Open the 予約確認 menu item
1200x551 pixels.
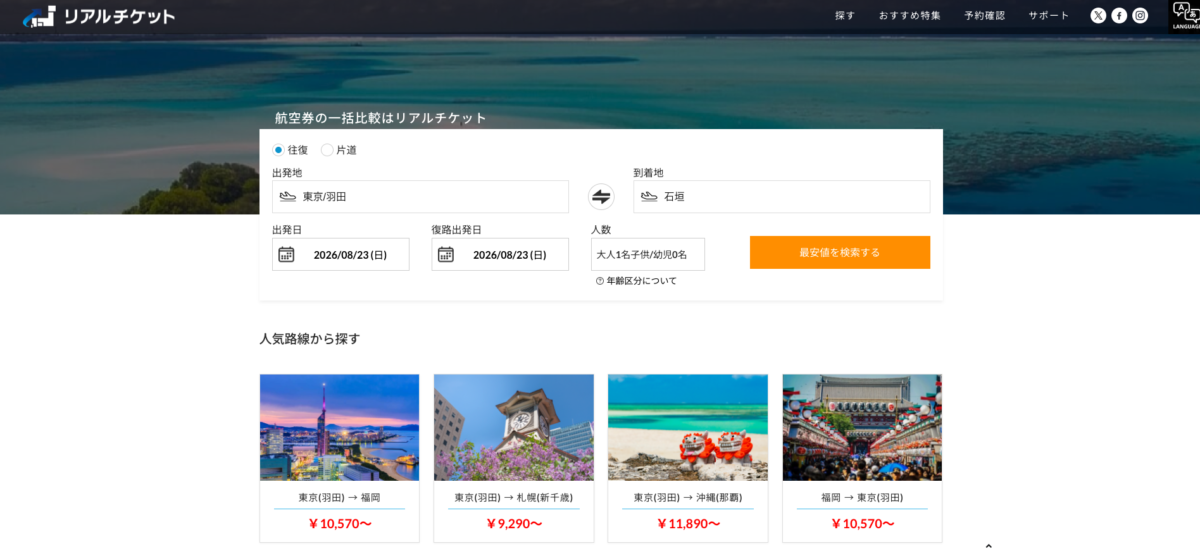pos(985,16)
